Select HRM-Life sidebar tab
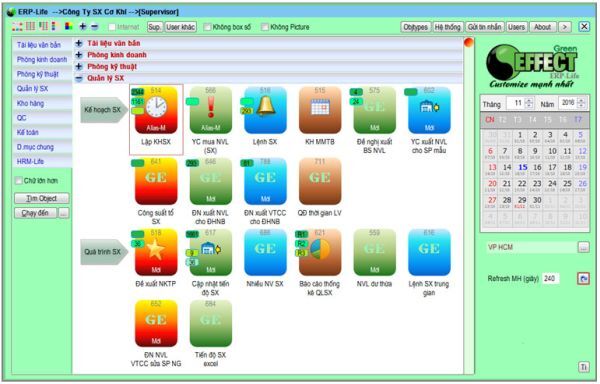 coord(41,161)
